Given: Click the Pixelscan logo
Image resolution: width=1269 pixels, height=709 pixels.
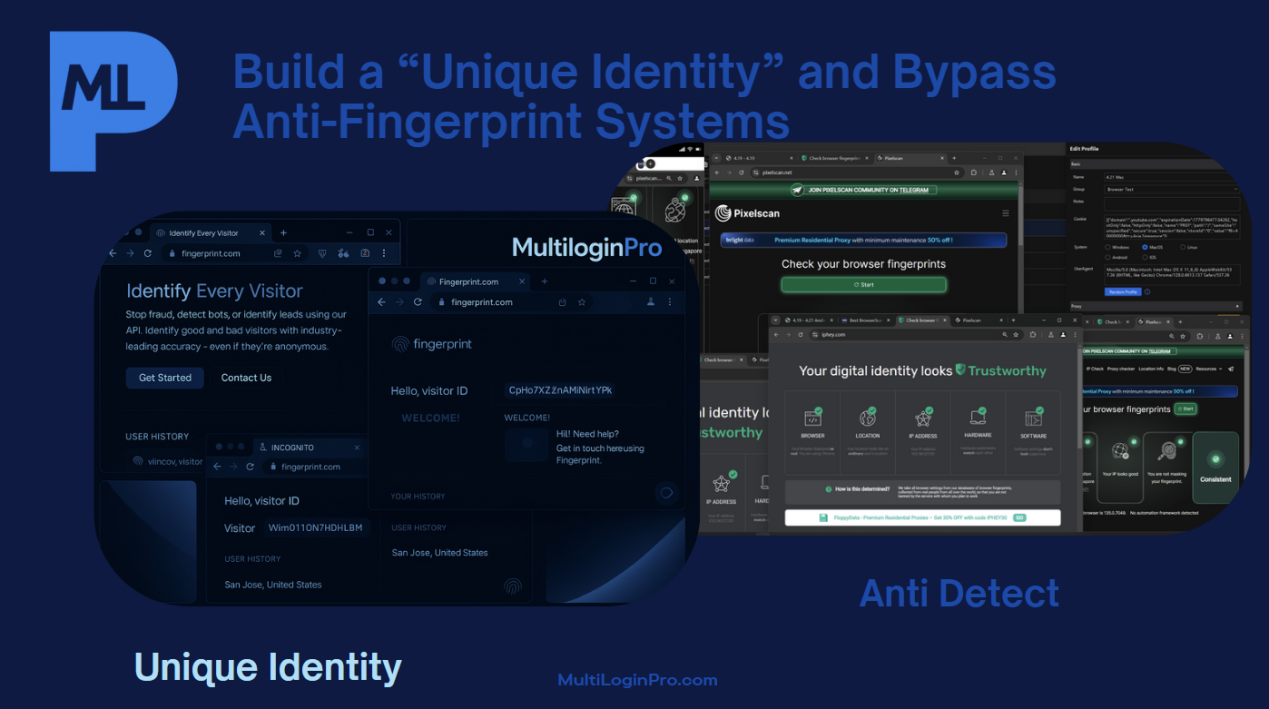Looking at the screenshot, I should click(x=747, y=213).
